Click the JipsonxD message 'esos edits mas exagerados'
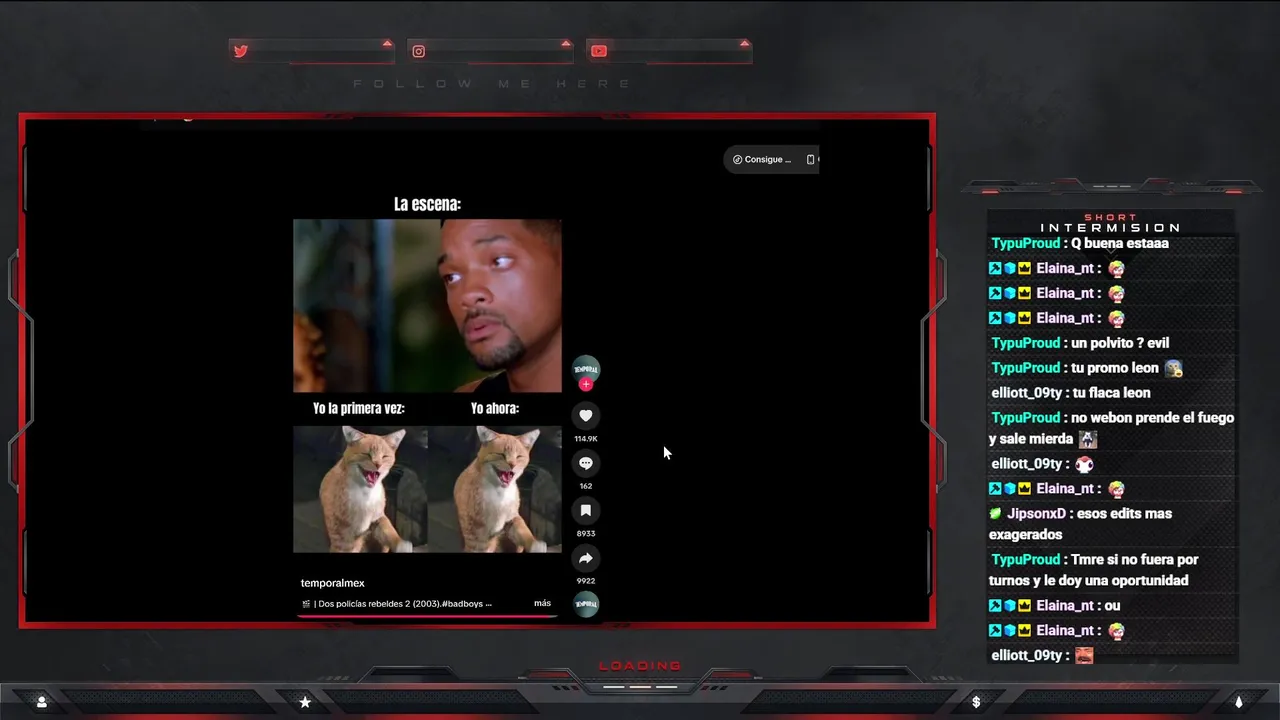The height and width of the screenshot is (720, 1280). coord(1081,524)
